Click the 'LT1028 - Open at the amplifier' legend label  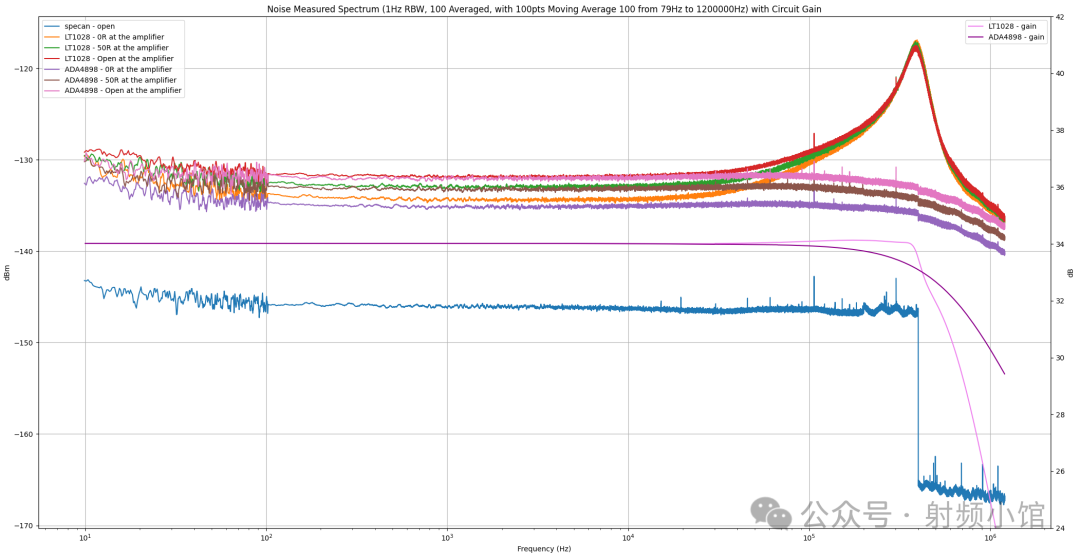coord(118,59)
